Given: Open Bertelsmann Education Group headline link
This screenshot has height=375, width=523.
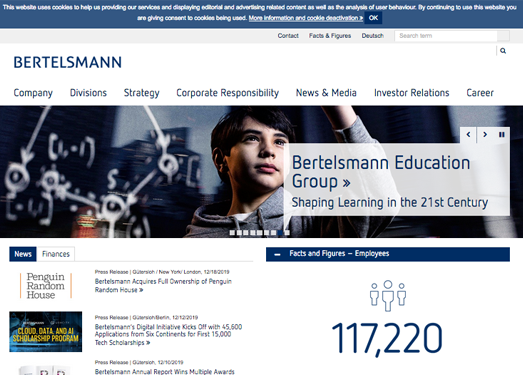Looking at the screenshot, I should [381, 172].
